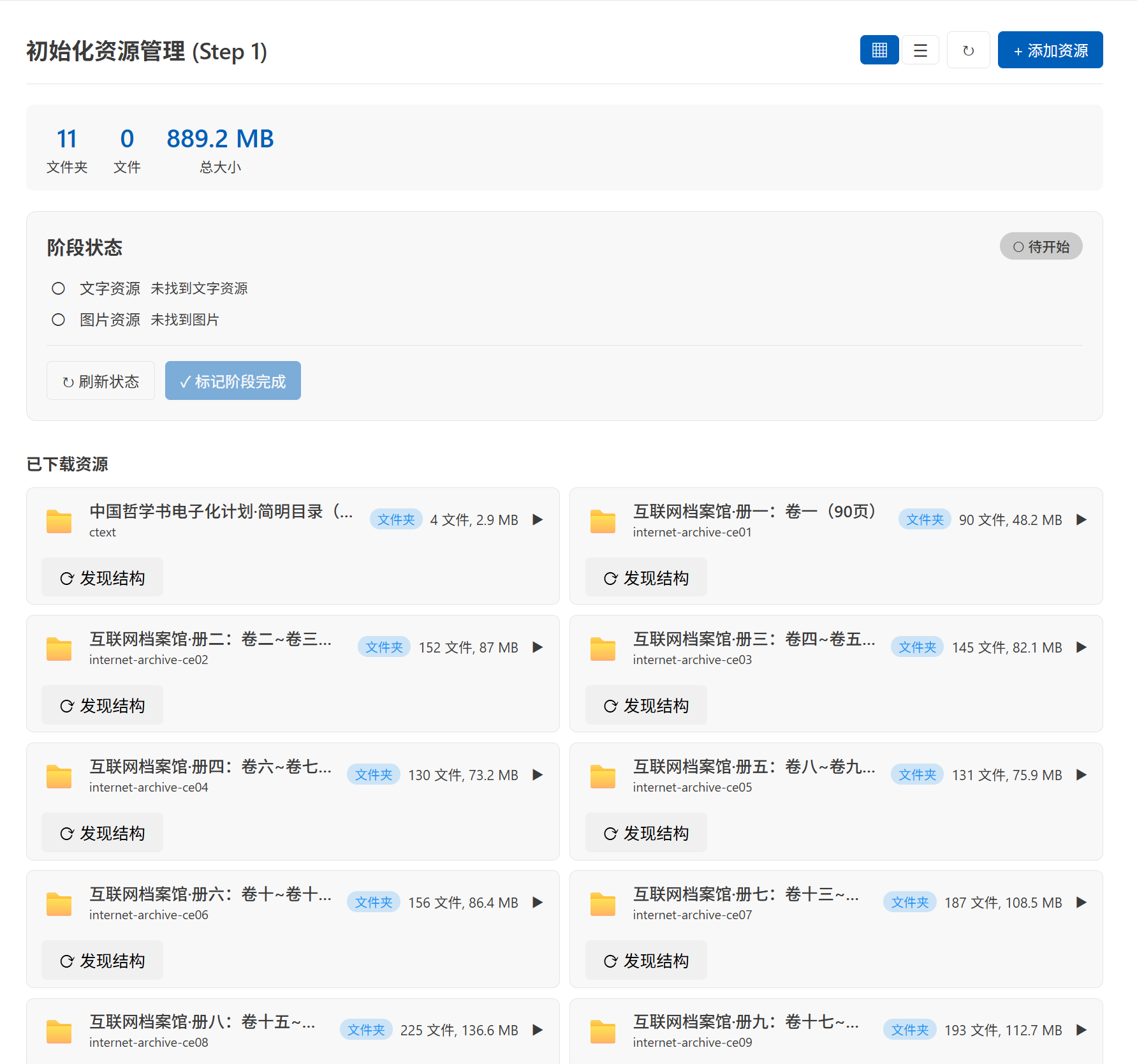
Task: Click 文件夹 tag on internet-archive-ce06 card
Action: tap(374, 903)
